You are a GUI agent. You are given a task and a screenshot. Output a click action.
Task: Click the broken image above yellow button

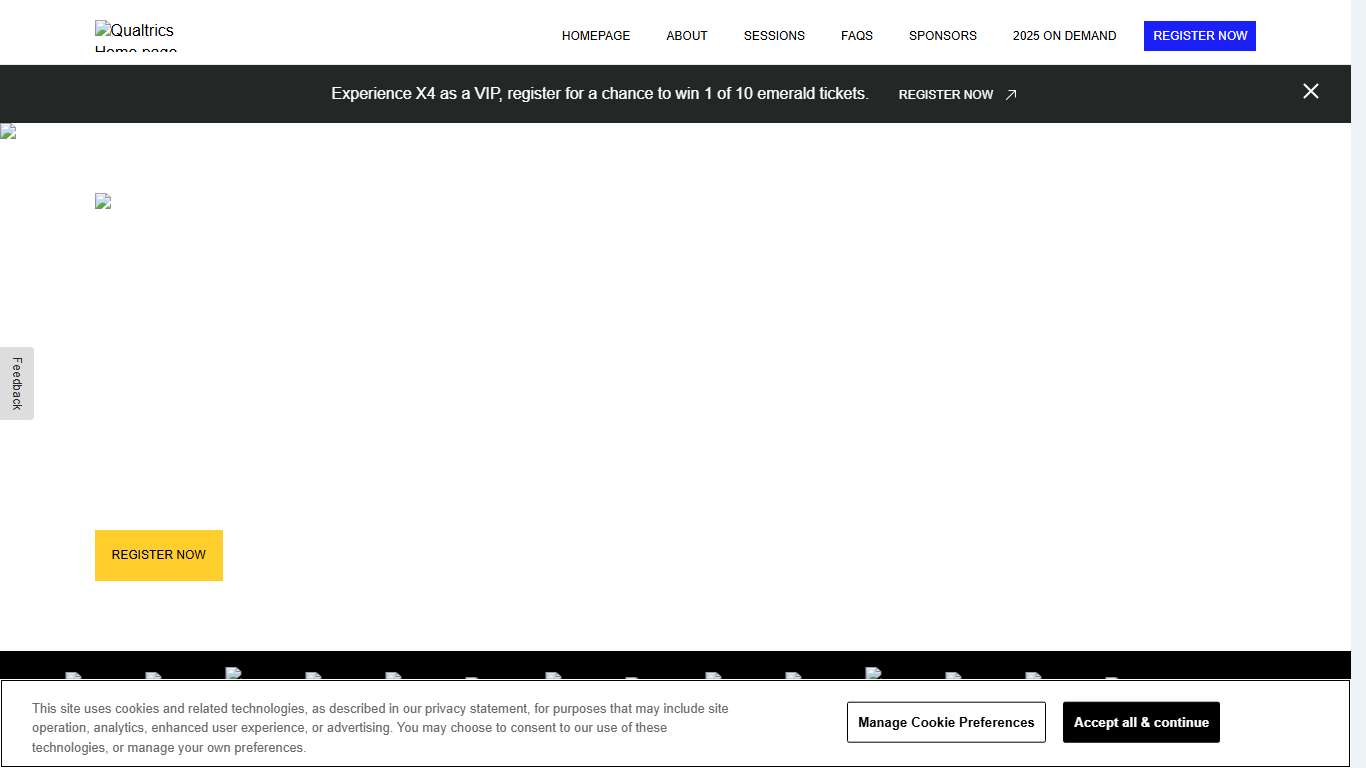pos(103,201)
